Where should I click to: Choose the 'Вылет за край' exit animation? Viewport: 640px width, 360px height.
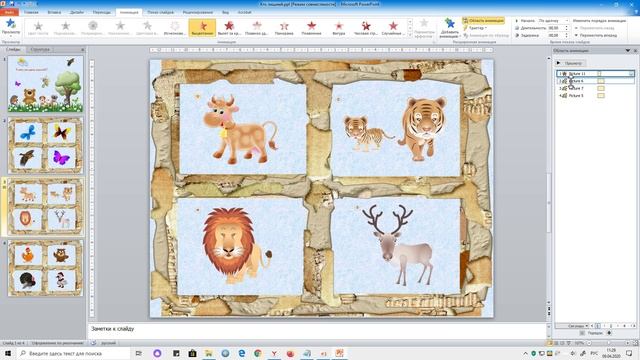229,28
